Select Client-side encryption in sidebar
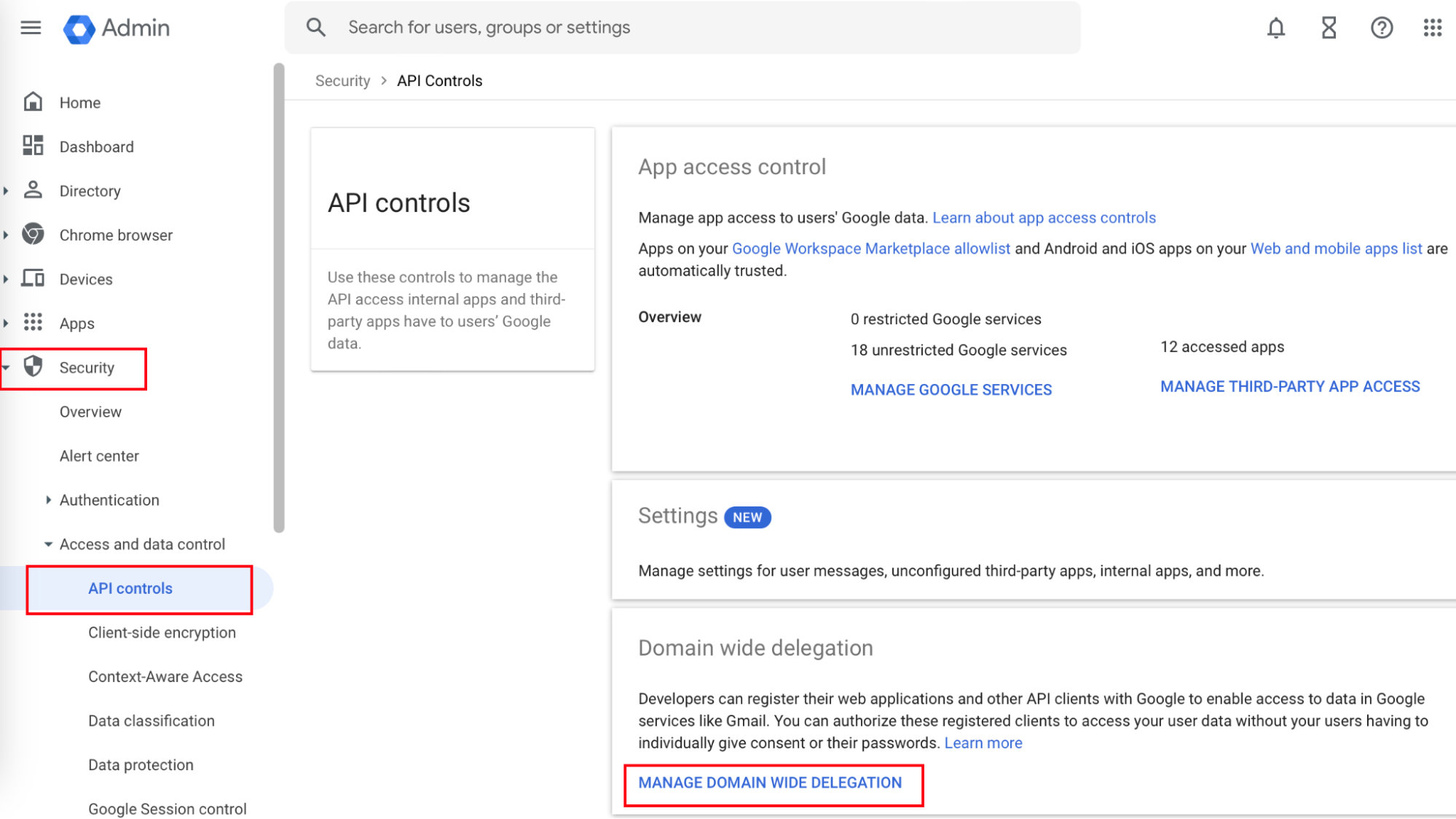 (x=162, y=632)
